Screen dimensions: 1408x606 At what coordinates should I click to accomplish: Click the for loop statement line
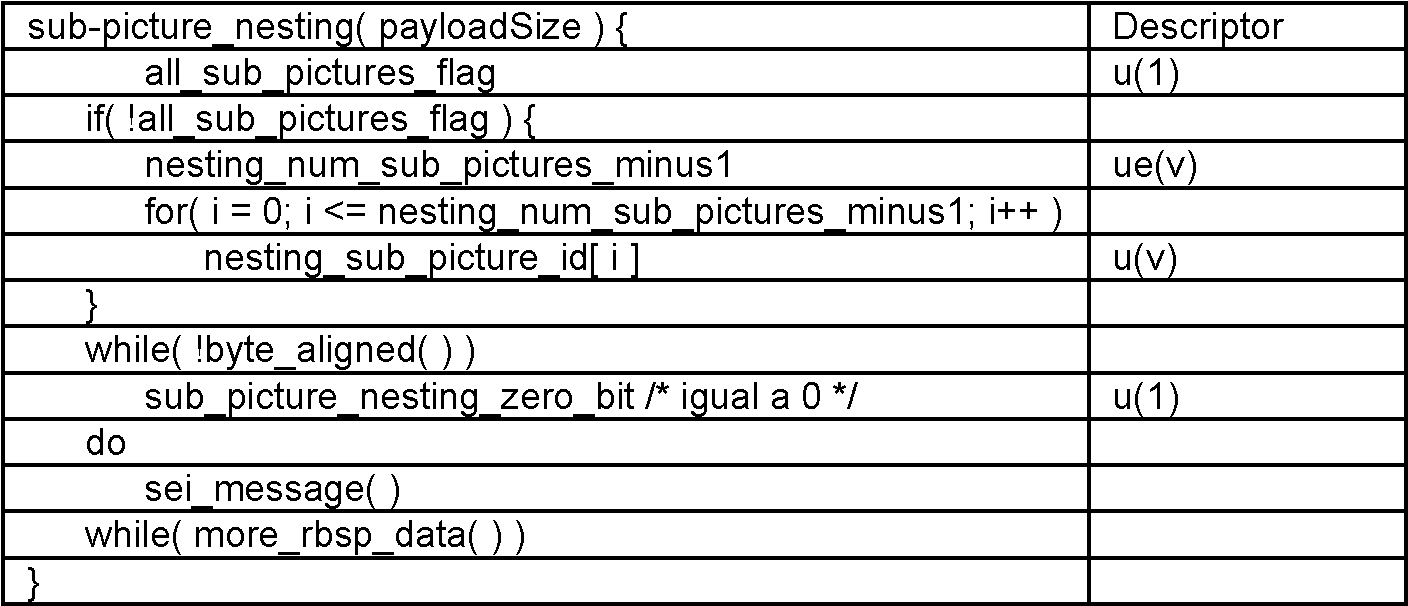tap(602, 212)
